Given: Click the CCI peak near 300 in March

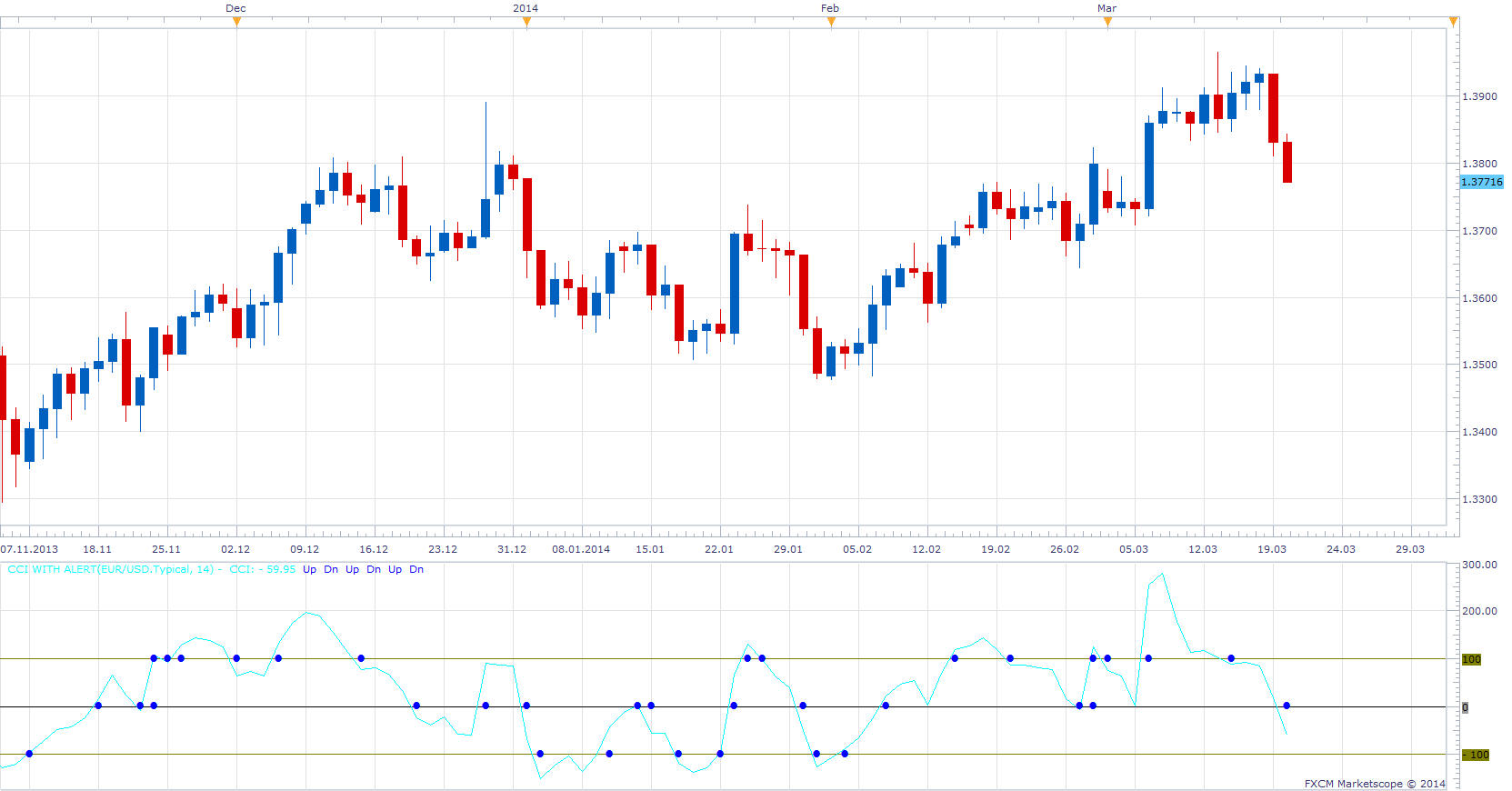Looking at the screenshot, I should tap(1162, 575).
